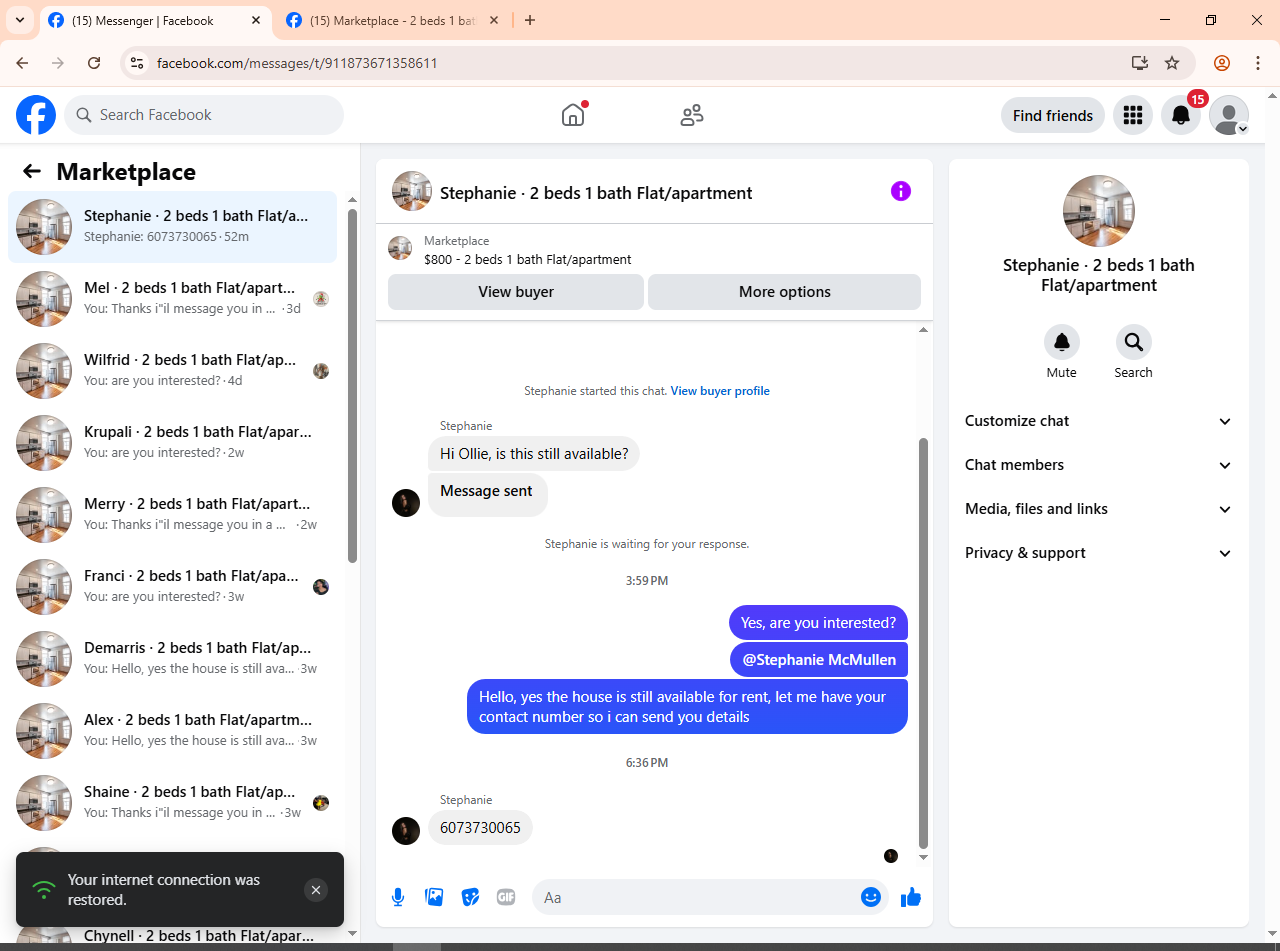1280x951 pixels.
Task: Open Demarris's conversation in the list
Action: tap(173, 659)
